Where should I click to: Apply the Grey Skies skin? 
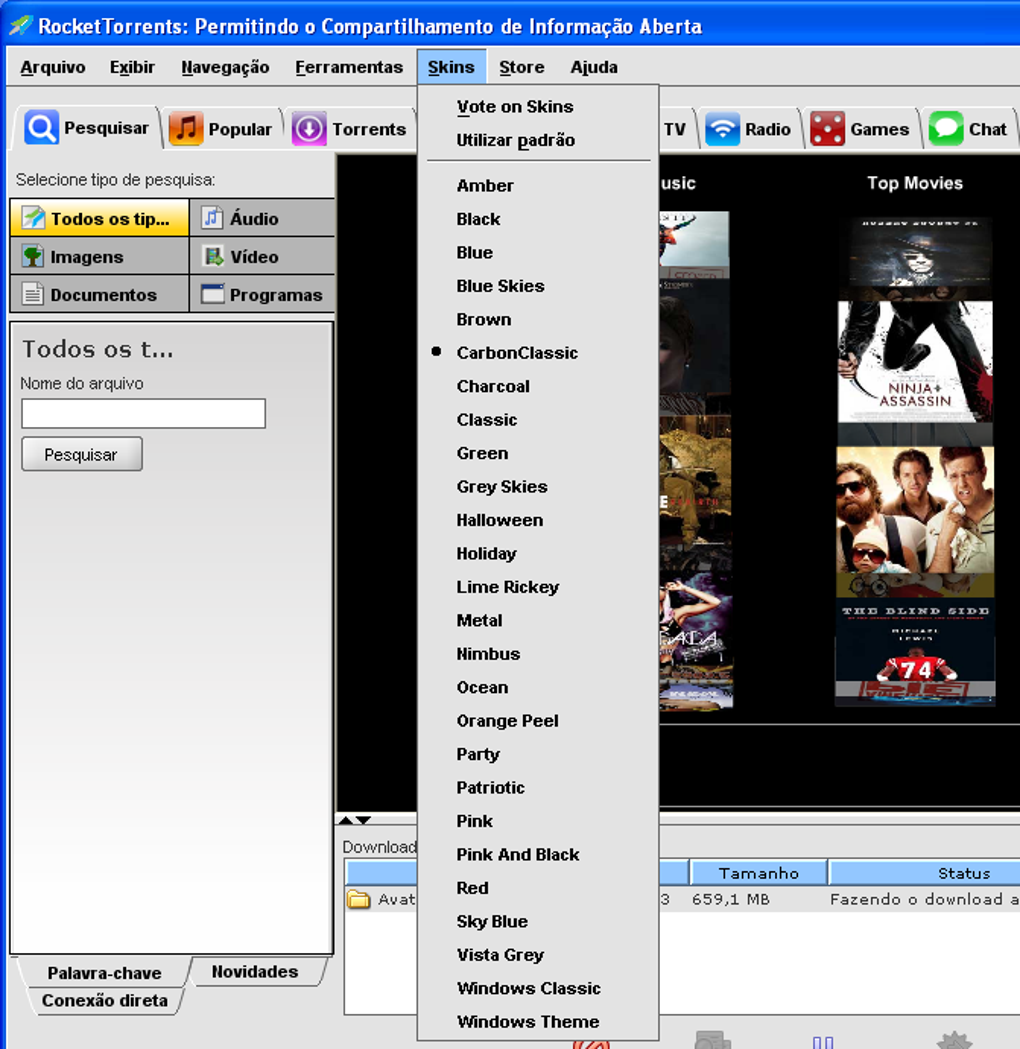coord(538,486)
